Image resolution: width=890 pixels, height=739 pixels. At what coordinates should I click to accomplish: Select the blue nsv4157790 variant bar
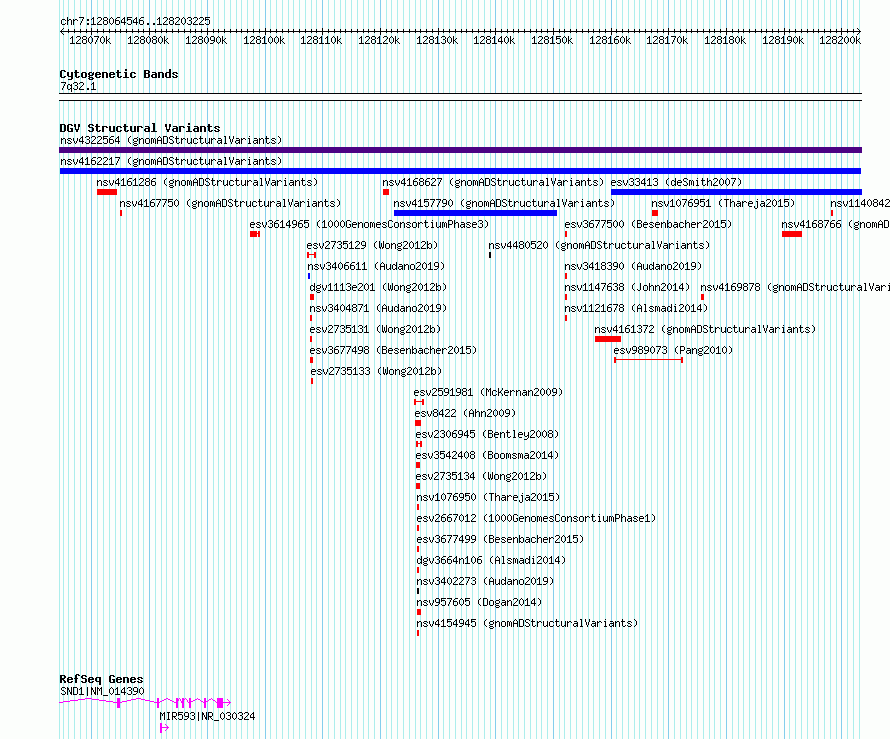click(475, 213)
